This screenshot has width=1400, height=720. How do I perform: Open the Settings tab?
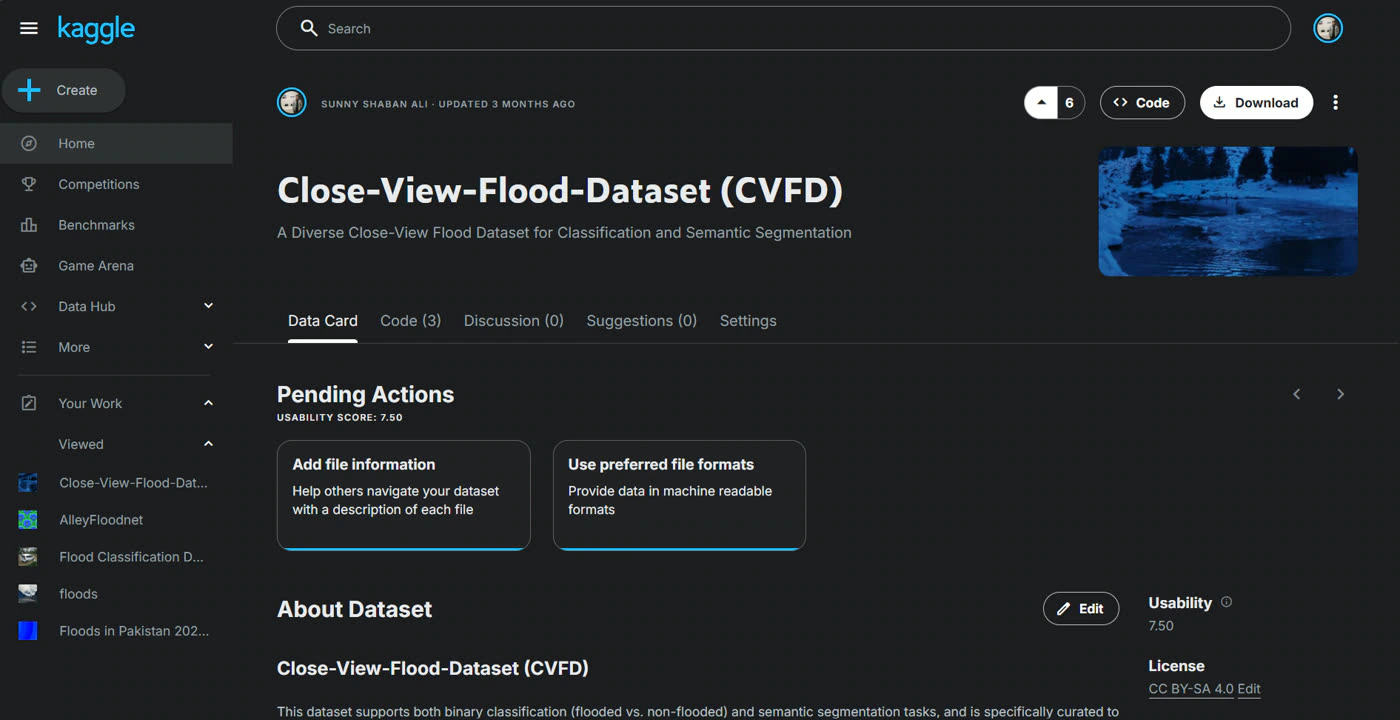[748, 321]
